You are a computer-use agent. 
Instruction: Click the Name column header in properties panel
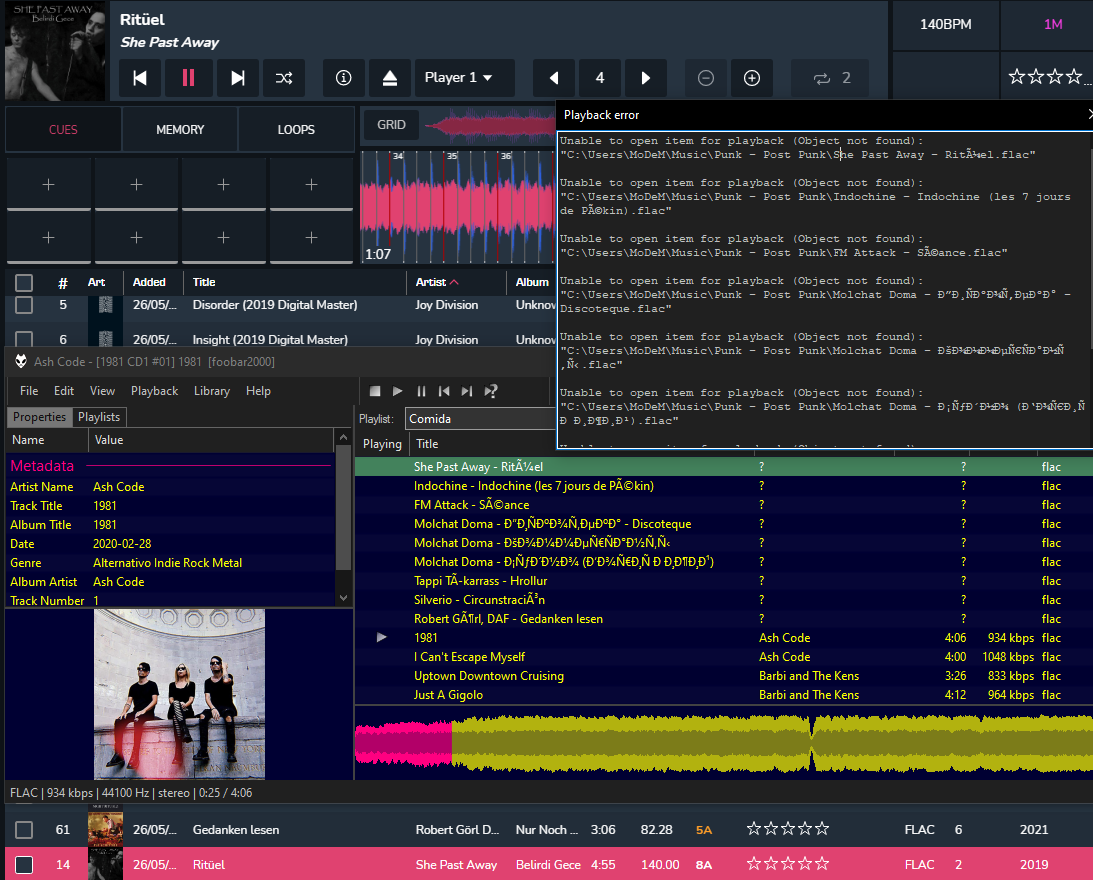(x=47, y=441)
